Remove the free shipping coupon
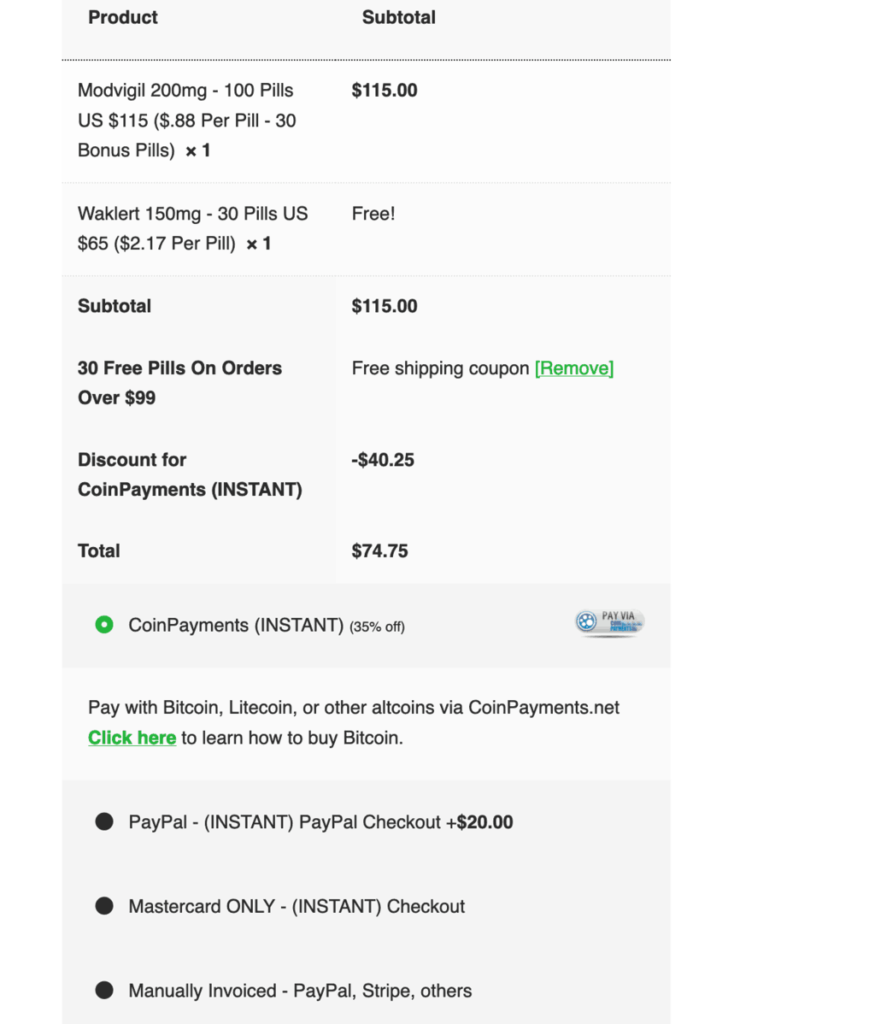 [x=574, y=368]
